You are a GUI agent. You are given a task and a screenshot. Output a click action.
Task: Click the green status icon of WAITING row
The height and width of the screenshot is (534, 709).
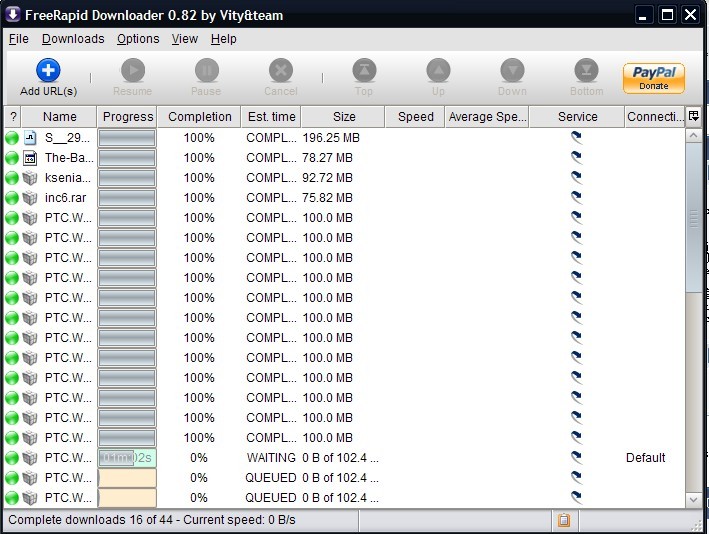pos(12,458)
